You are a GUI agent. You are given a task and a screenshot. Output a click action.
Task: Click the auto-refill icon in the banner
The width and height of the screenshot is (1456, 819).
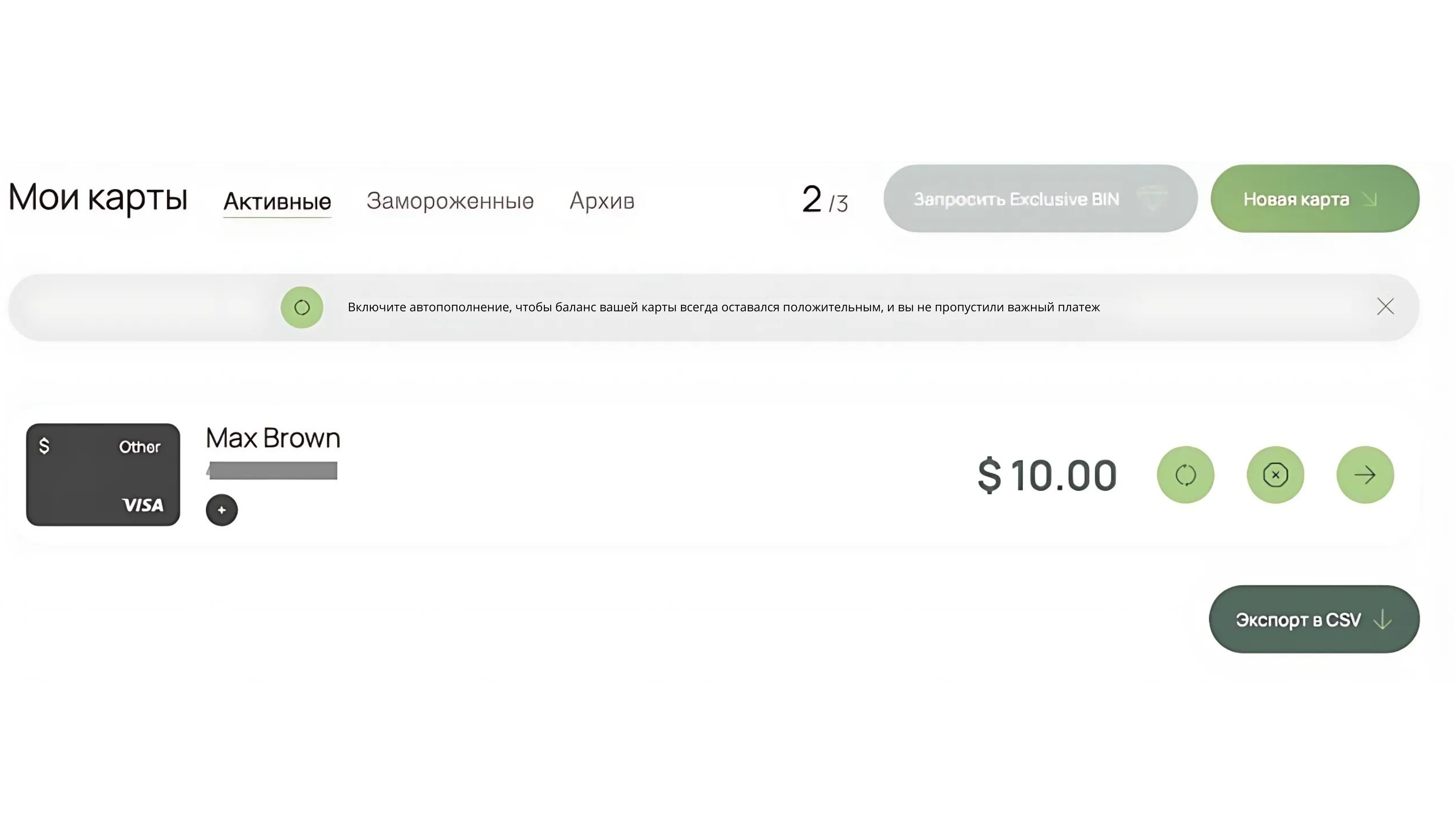click(302, 307)
